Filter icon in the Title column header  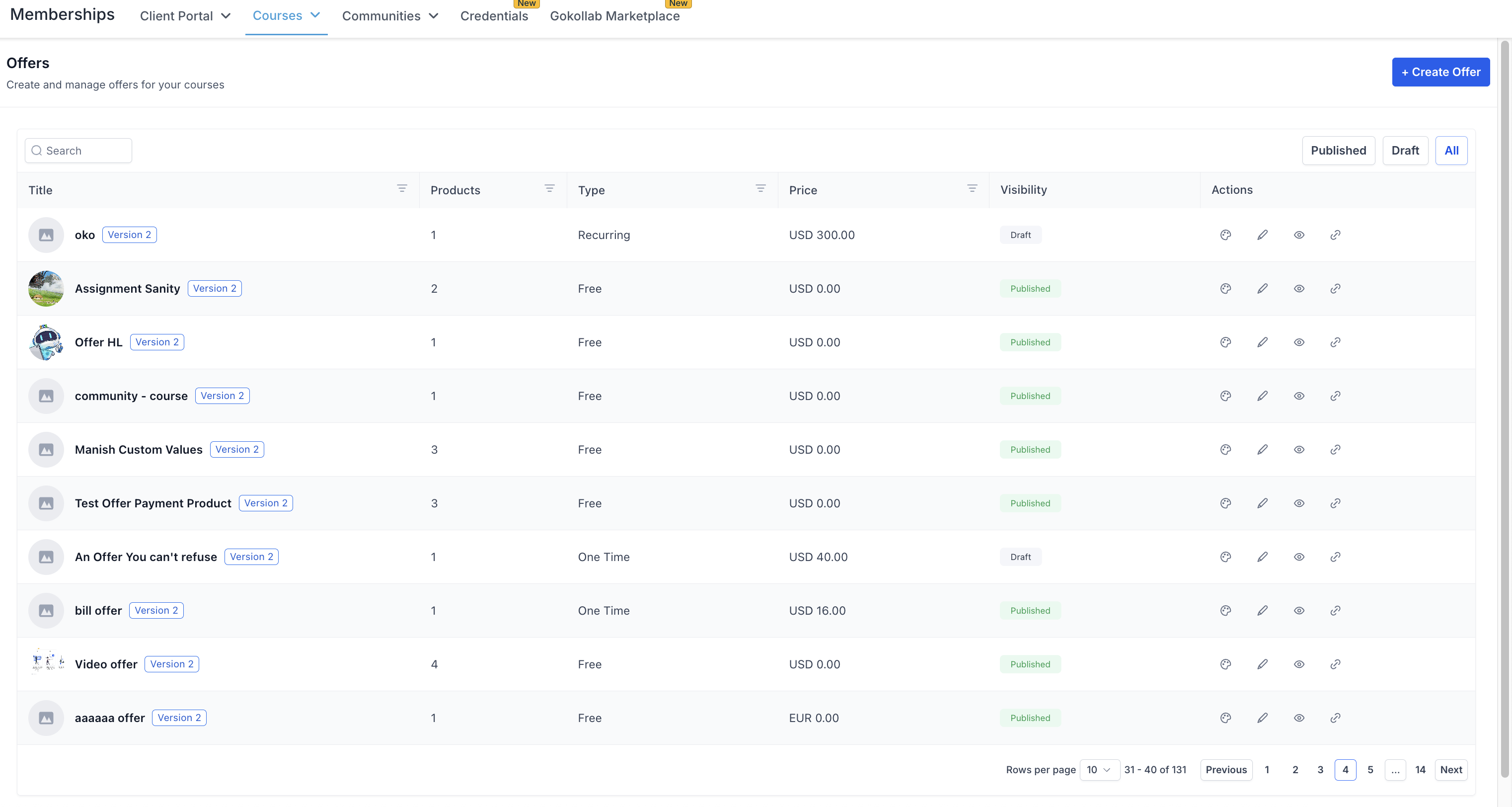click(402, 188)
